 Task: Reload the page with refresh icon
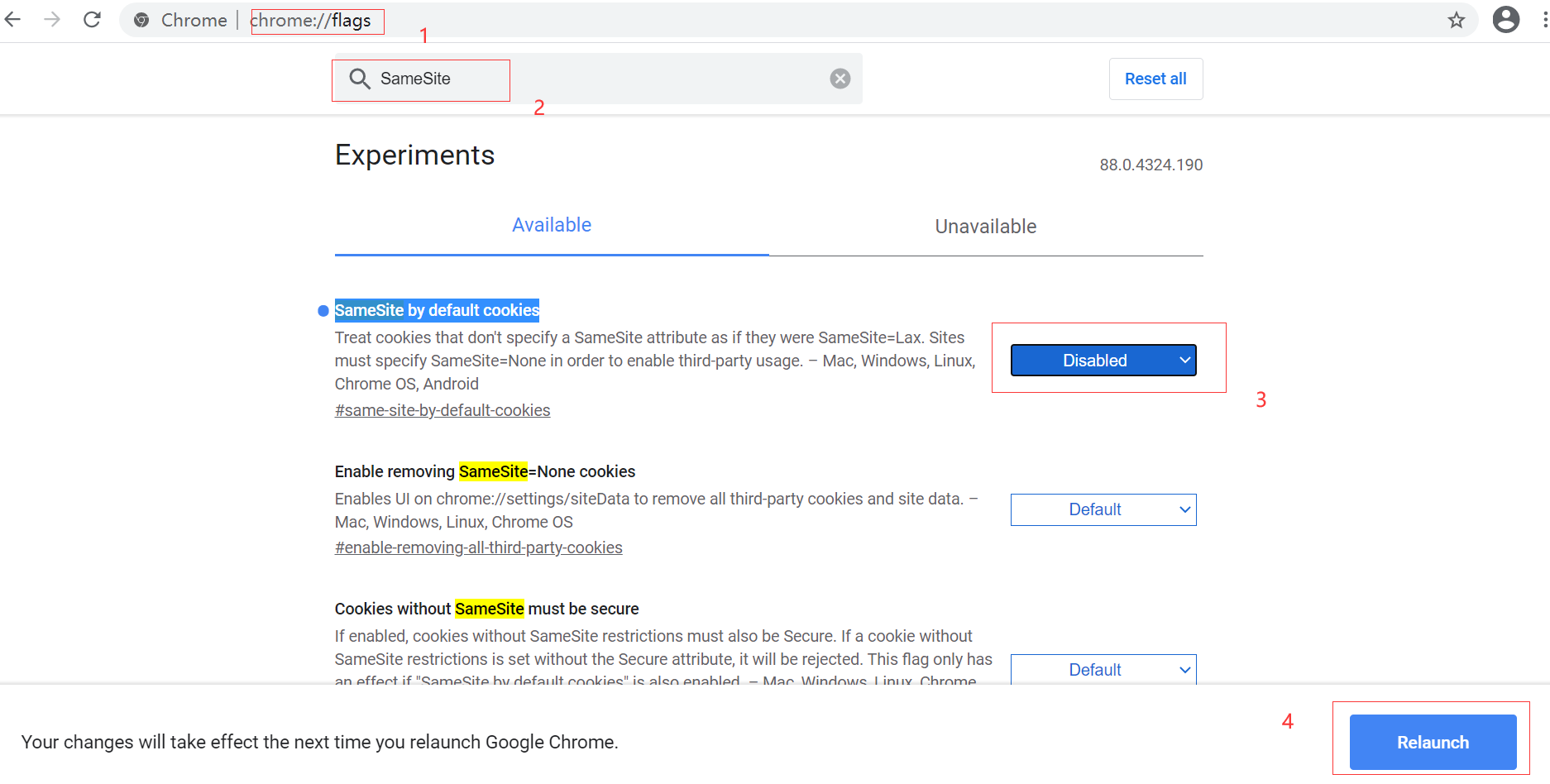(92, 20)
